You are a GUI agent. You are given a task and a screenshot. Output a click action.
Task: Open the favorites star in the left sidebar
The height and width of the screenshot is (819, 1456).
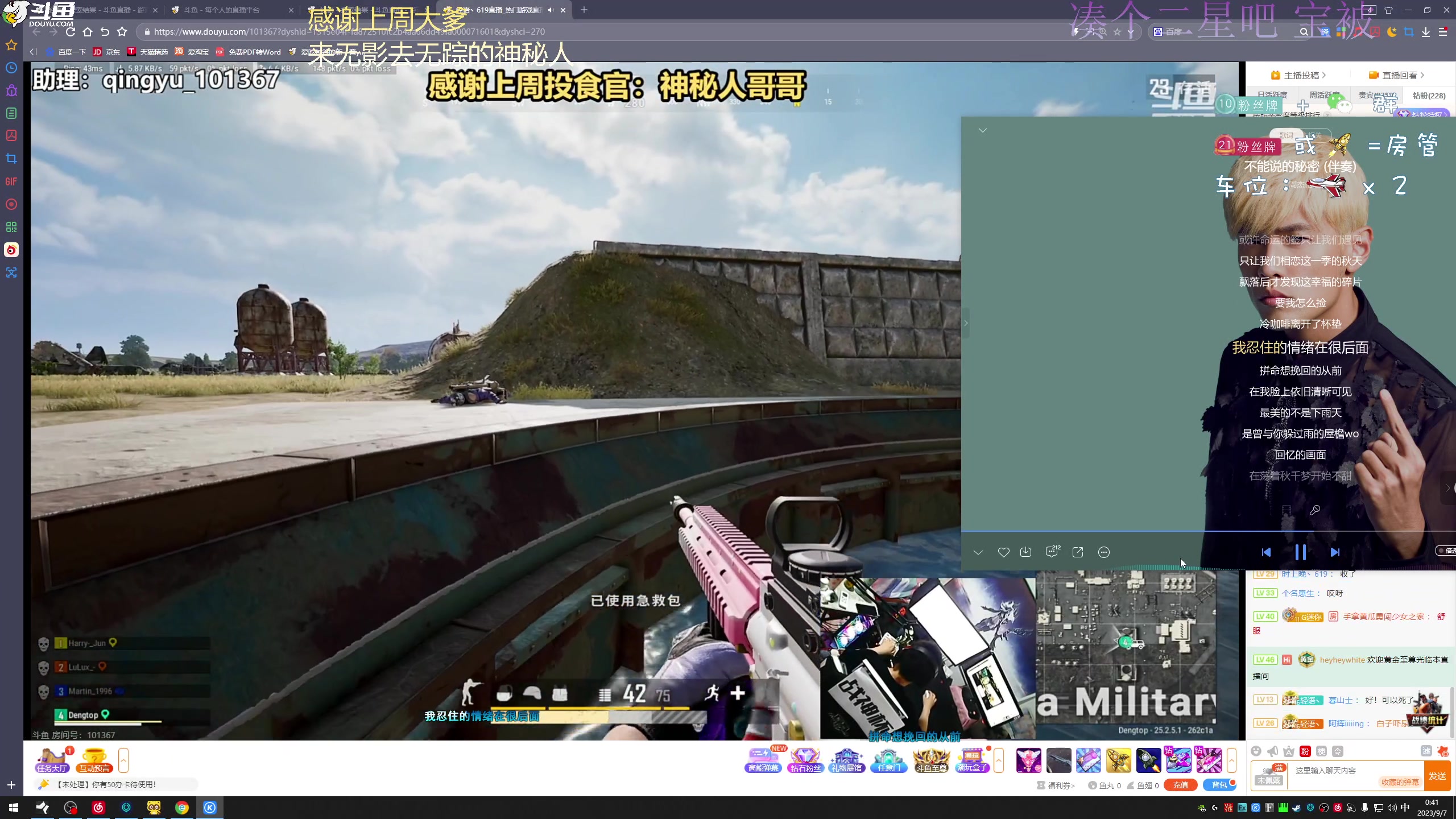tap(11, 45)
